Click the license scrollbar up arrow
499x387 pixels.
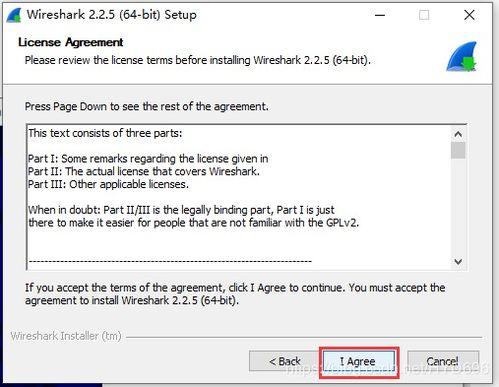pos(458,134)
